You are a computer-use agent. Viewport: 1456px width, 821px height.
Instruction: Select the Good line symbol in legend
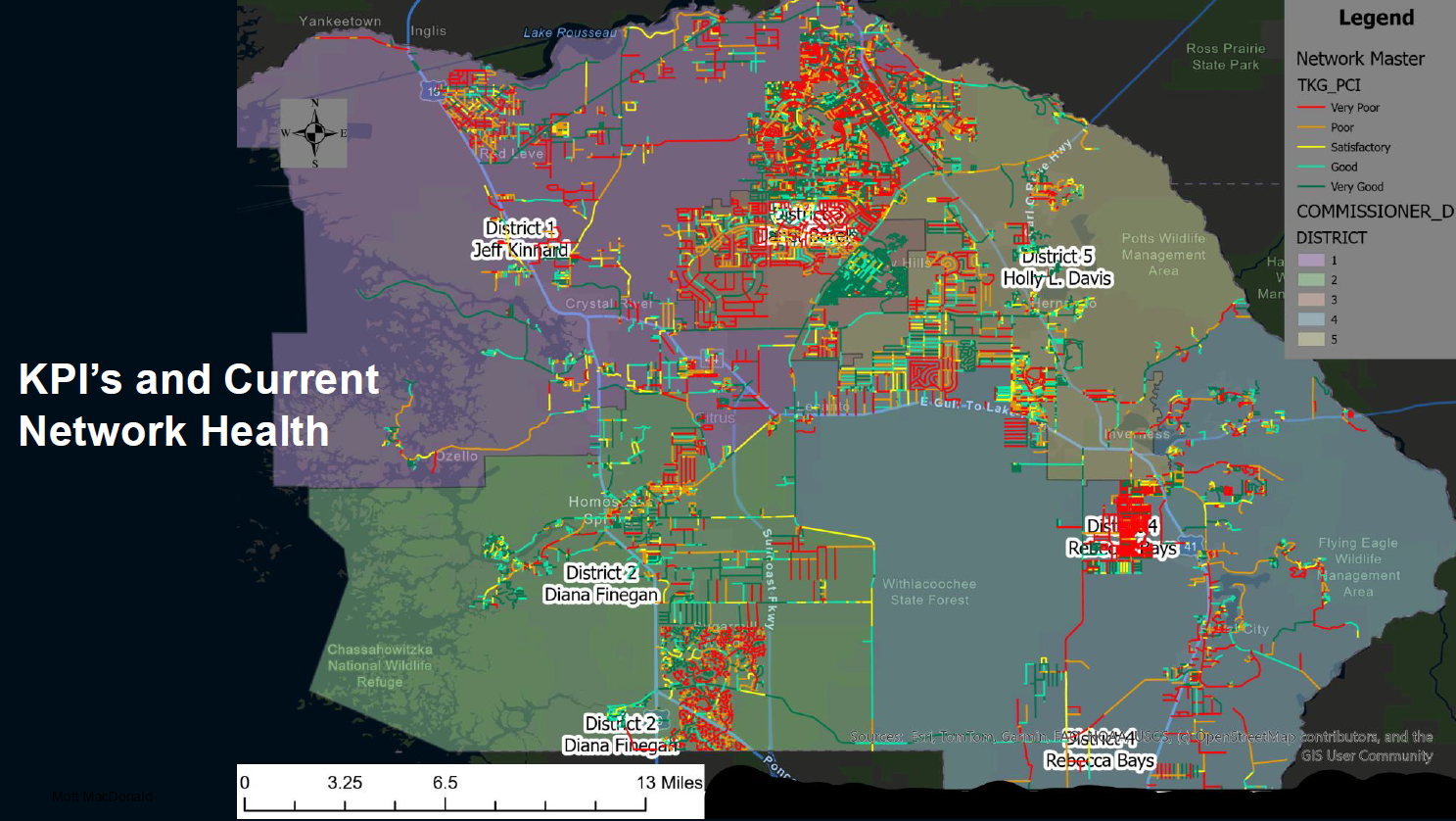[1310, 167]
